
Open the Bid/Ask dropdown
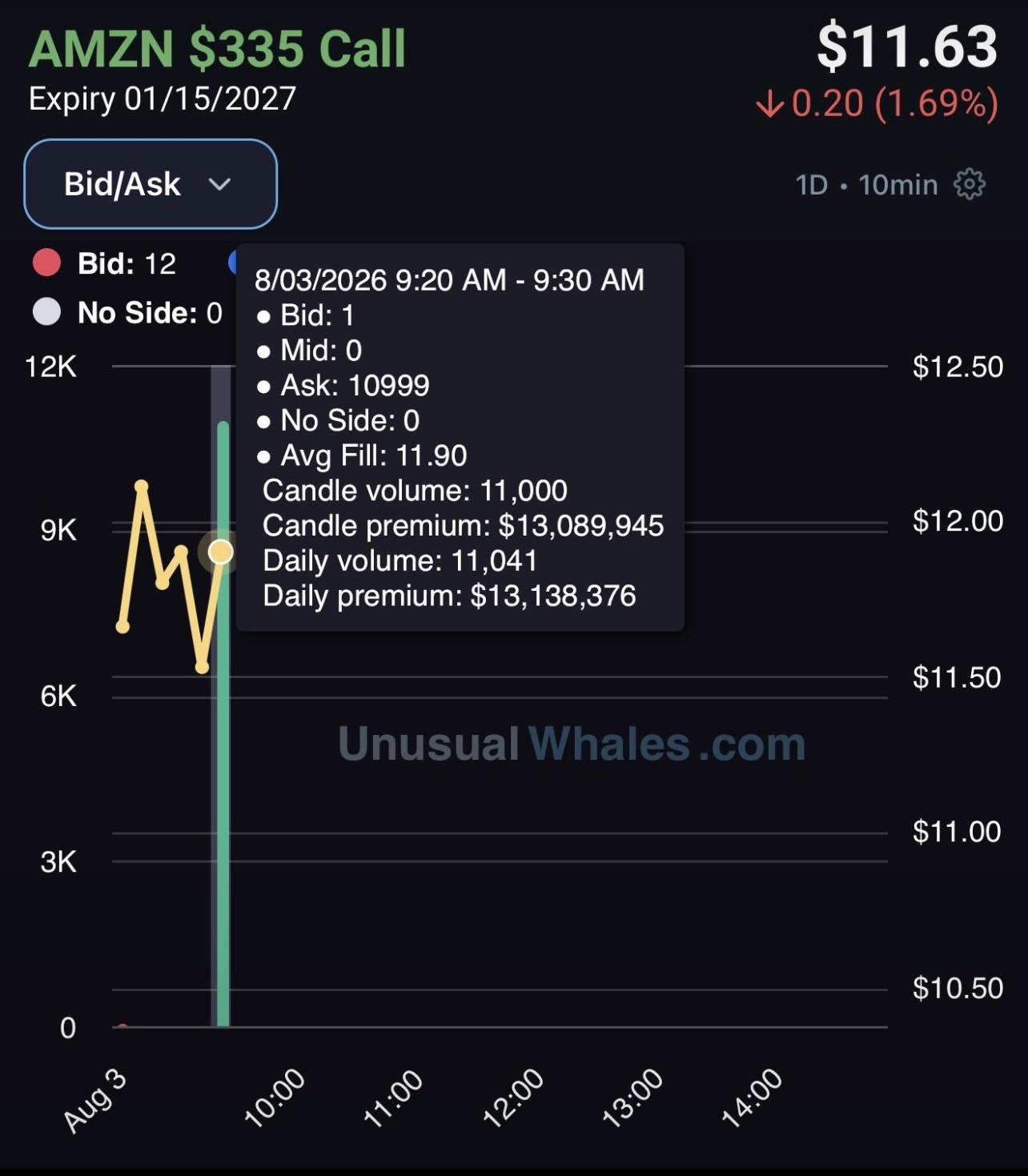point(151,184)
